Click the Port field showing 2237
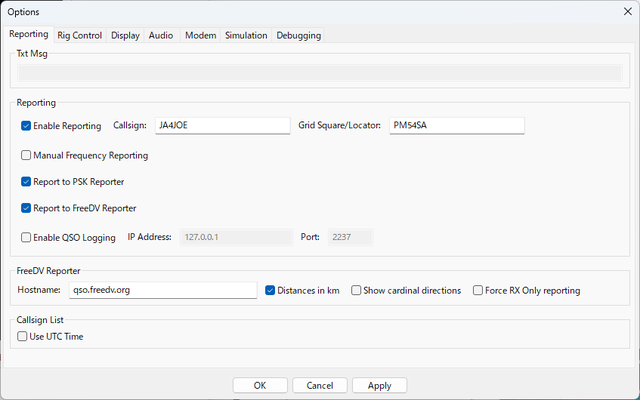 pos(350,237)
